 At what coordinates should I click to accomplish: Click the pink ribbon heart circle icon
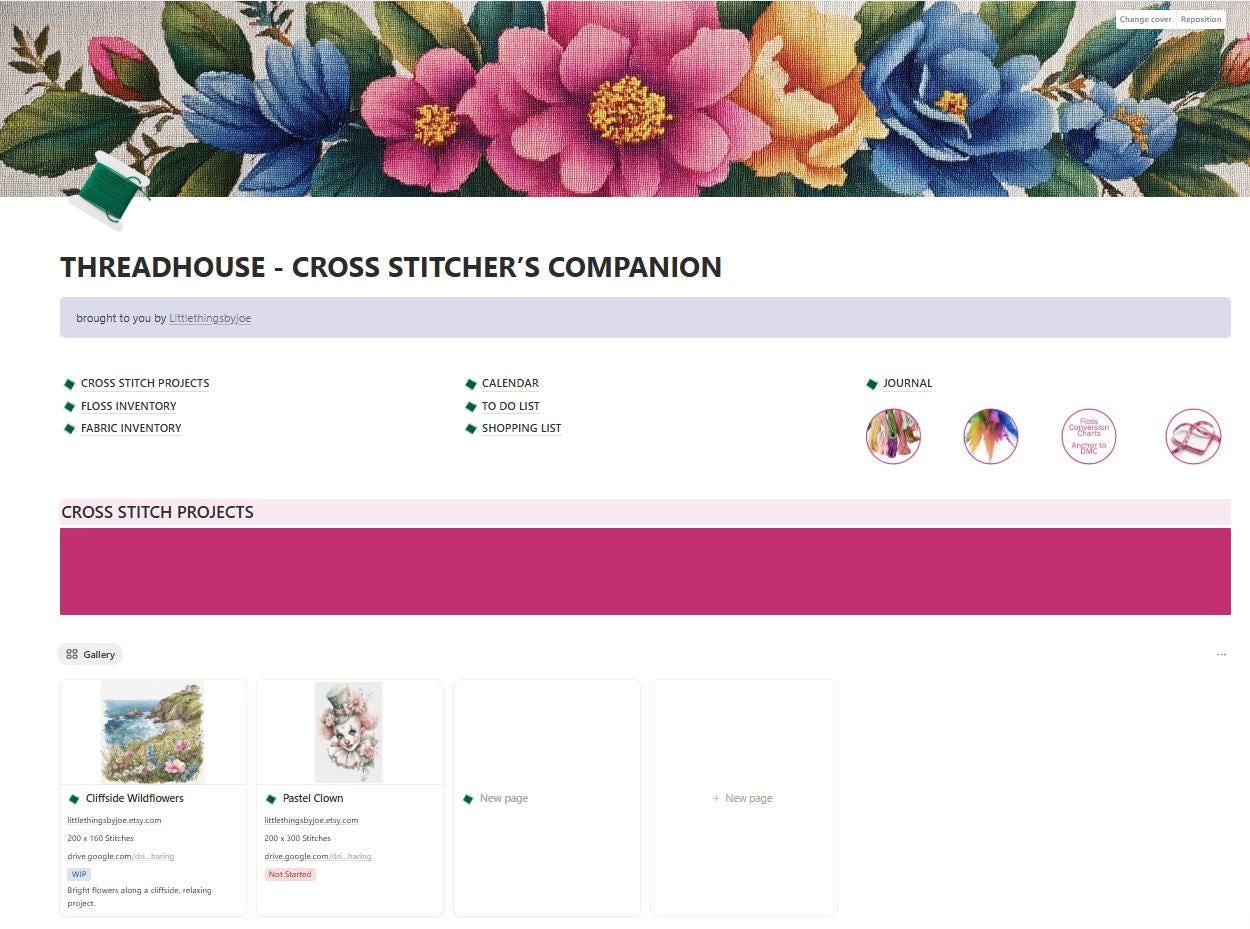pyautogui.click(x=1193, y=436)
